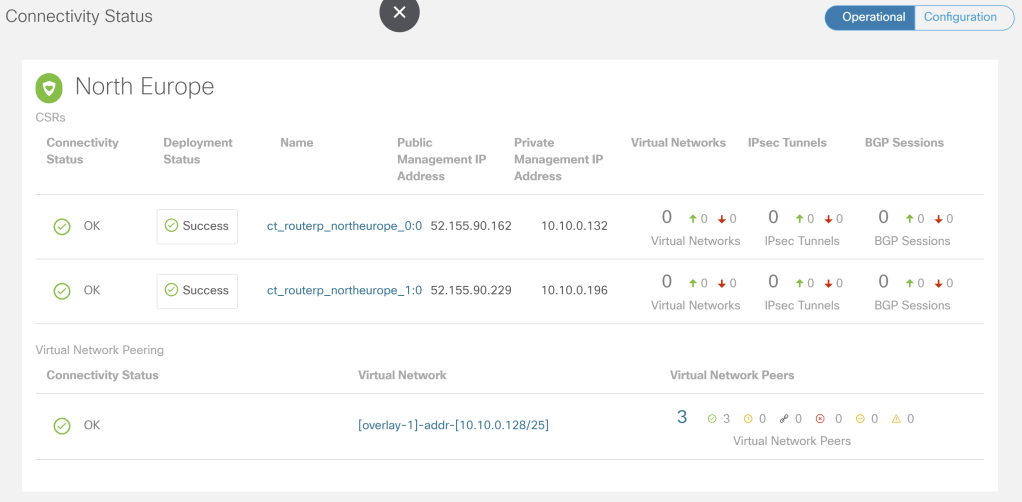The width and height of the screenshot is (1022, 502).
Task: Open ct_routerp_northeurope_0:0 router link
Action: click(x=344, y=226)
